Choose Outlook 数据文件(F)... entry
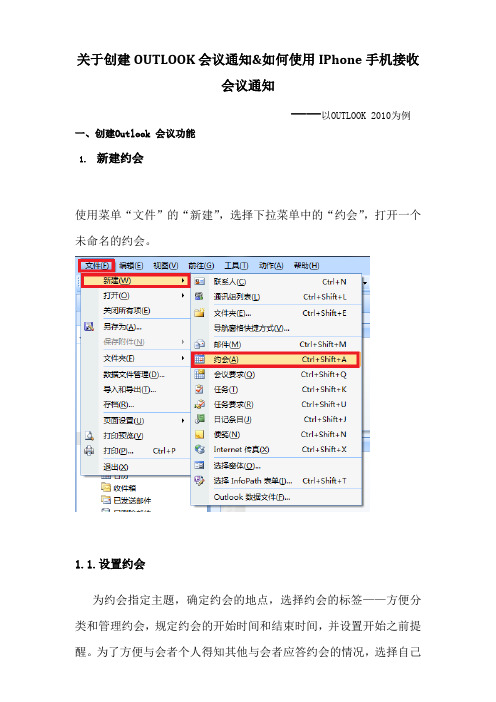 pyautogui.click(x=252, y=497)
